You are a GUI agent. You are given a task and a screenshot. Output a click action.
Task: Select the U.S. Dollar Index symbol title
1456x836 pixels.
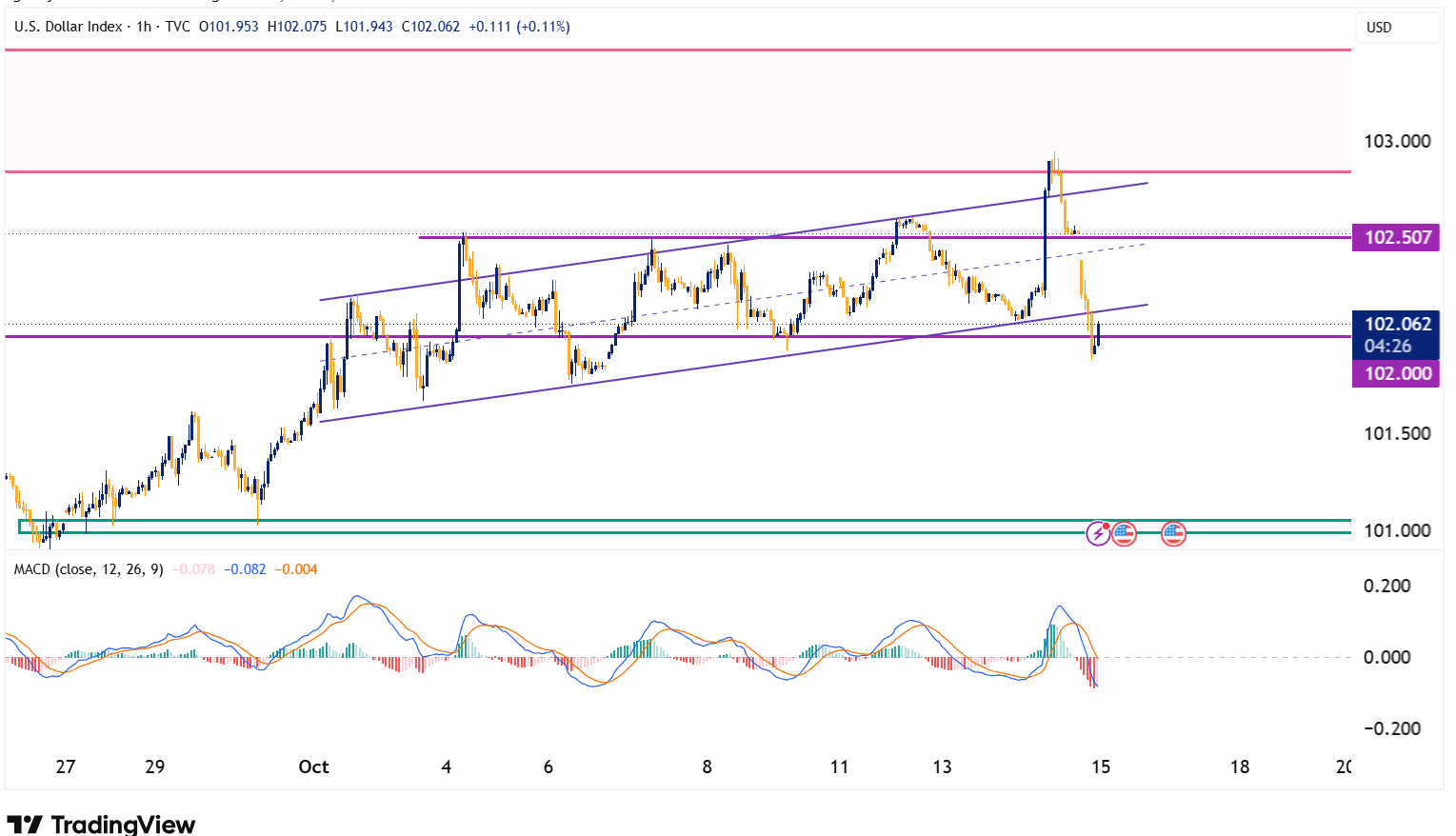[68, 27]
